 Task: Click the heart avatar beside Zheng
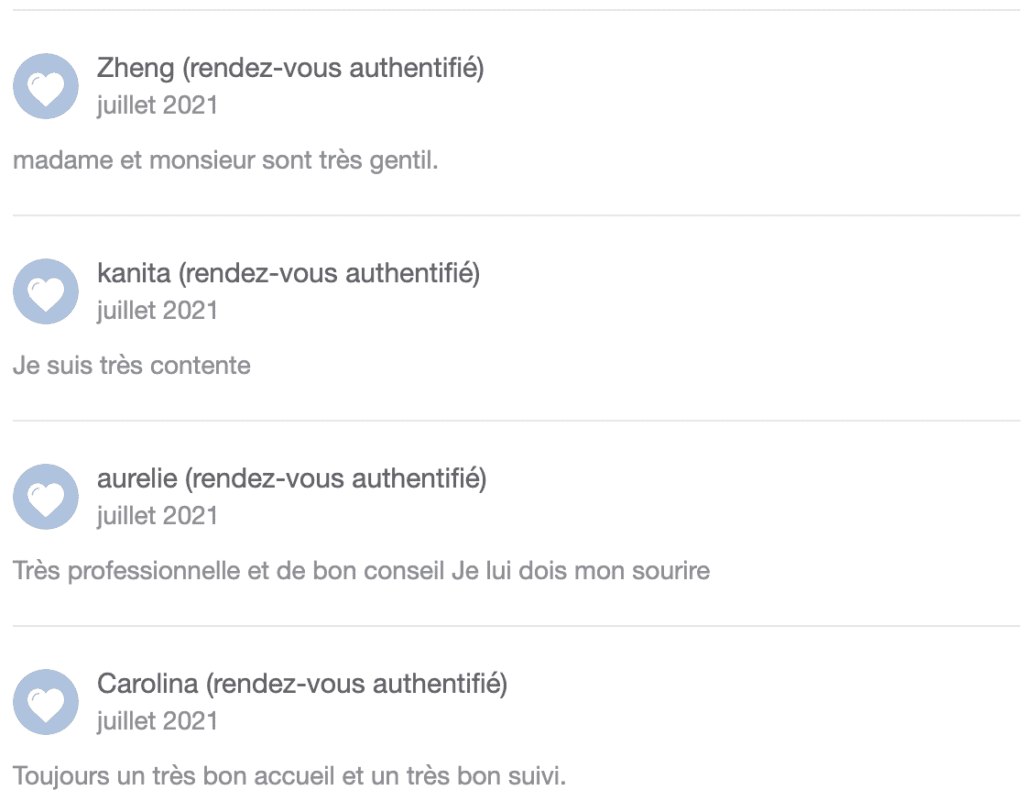click(x=46, y=86)
